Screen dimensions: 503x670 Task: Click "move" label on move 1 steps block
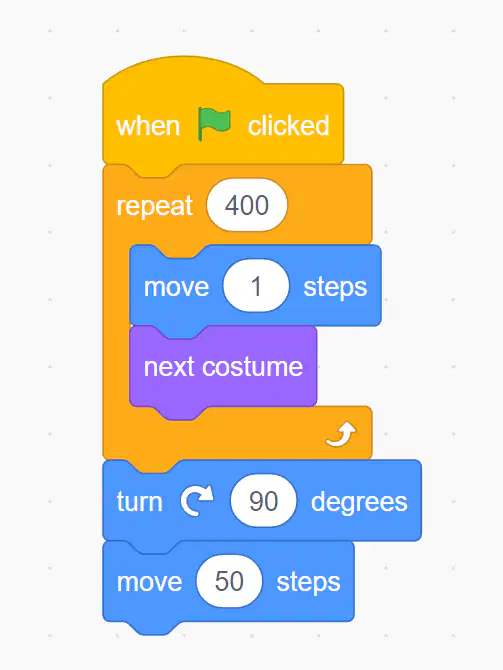pyautogui.click(x=176, y=287)
